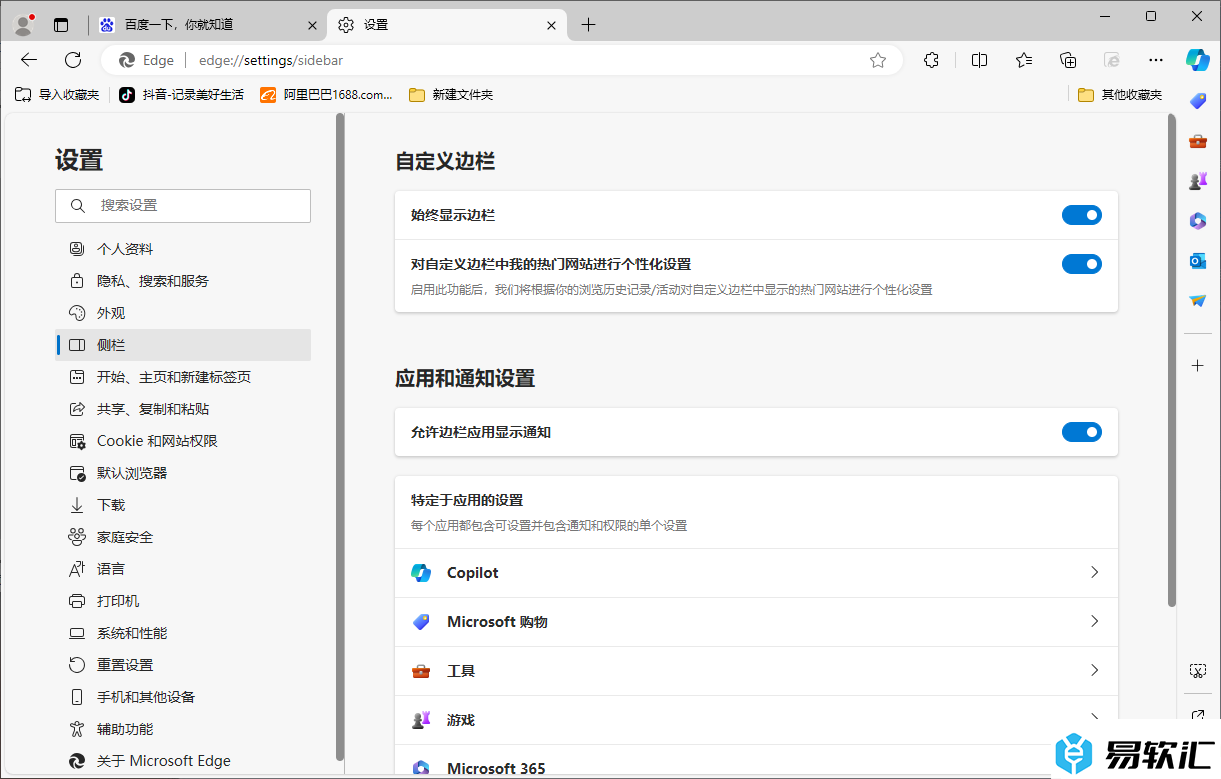Image resolution: width=1221 pixels, height=779 pixels.
Task: Open 隐私、搜索和服务 settings section
Action: tap(153, 281)
